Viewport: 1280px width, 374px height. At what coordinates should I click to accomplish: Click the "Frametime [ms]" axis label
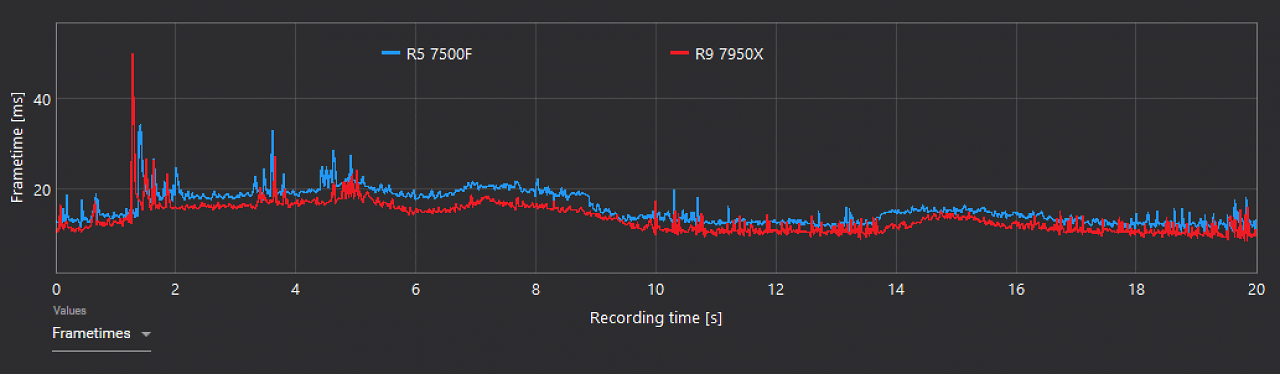pos(17,148)
